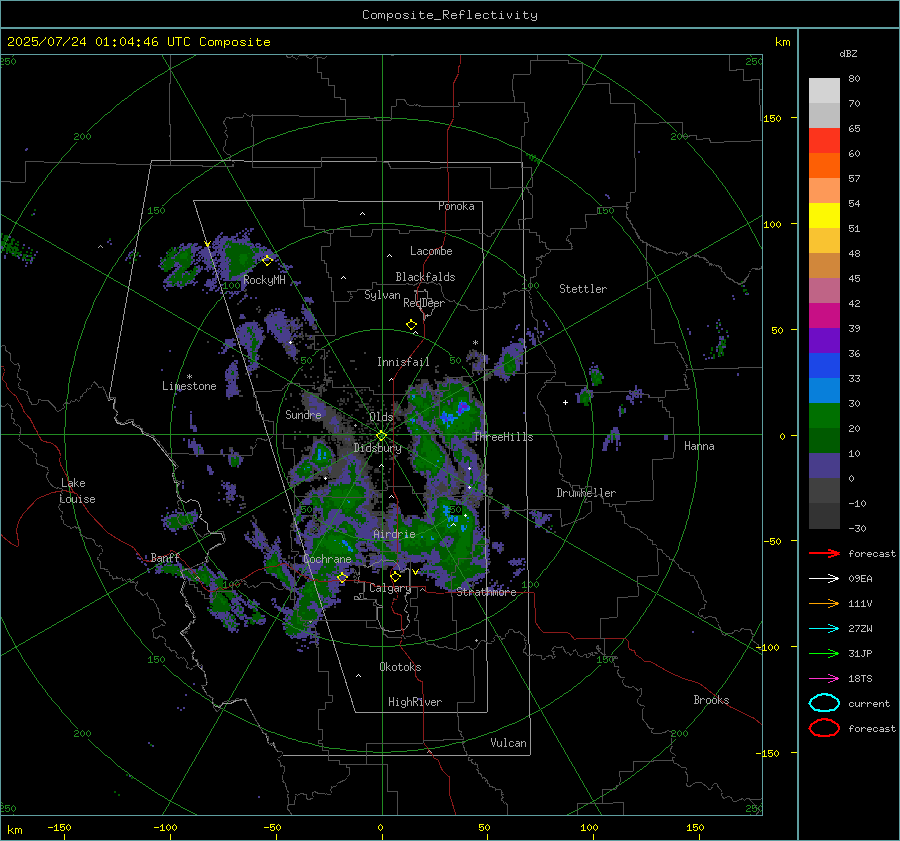The width and height of the screenshot is (900, 841).
Task: Click the yellow radar-center diamond near Didsbury
Action: click(x=381, y=436)
